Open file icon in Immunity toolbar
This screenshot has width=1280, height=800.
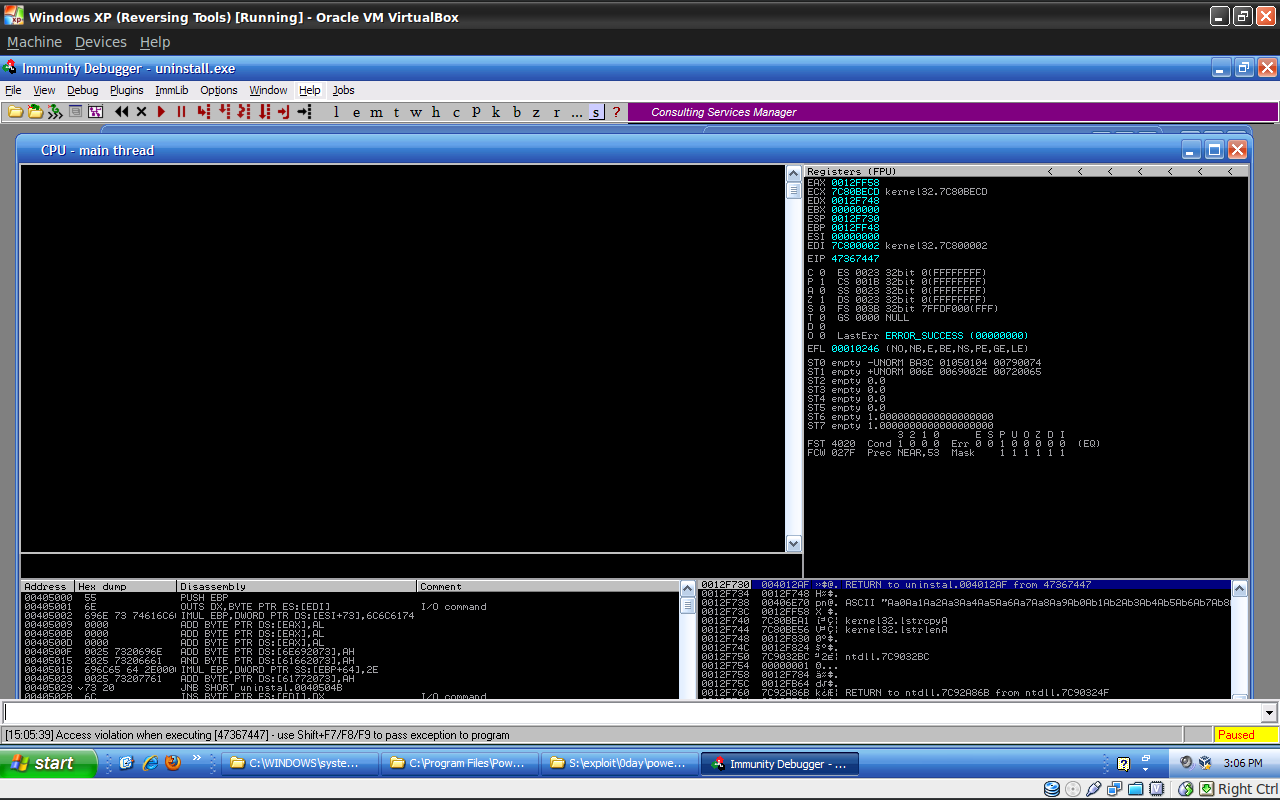[x=15, y=112]
